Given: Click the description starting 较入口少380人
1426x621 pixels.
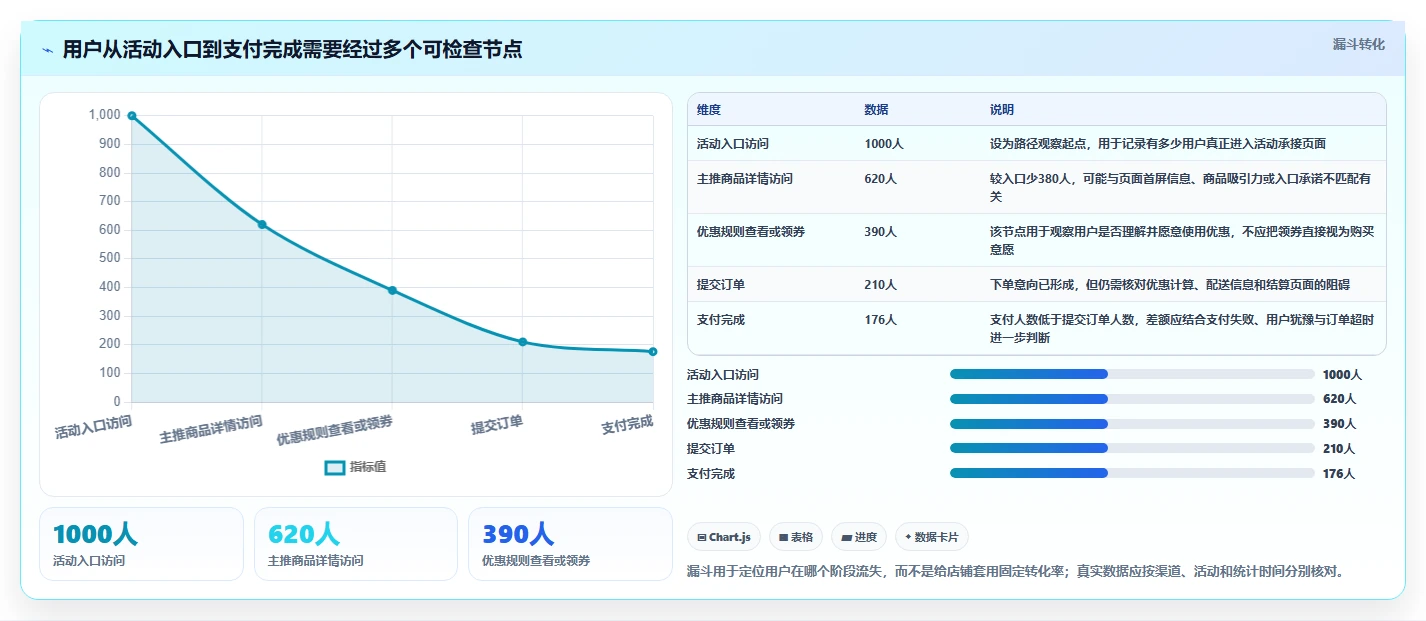Looking at the screenshot, I should tap(1181, 188).
